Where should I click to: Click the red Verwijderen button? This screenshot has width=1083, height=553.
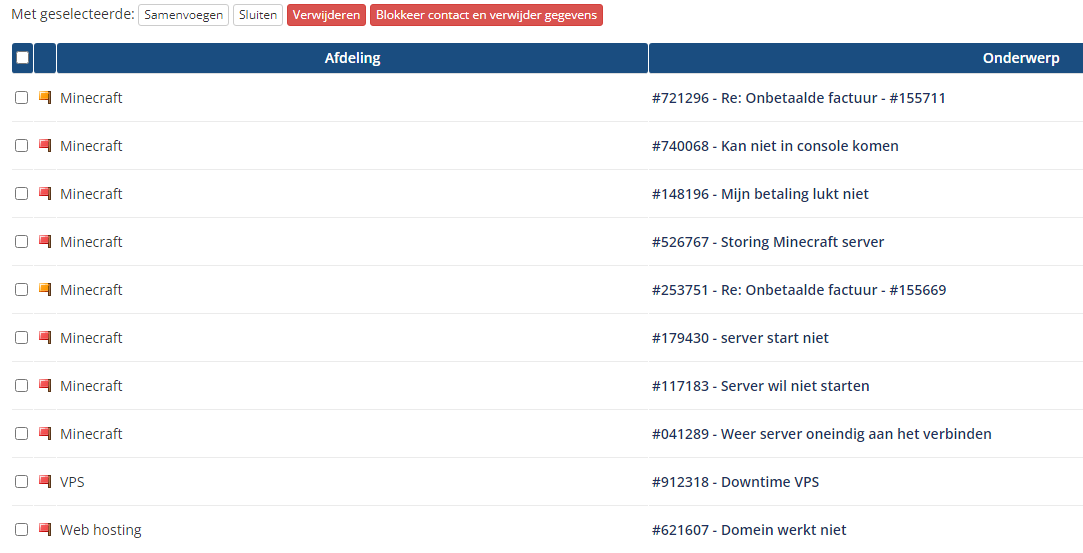(326, 15)
